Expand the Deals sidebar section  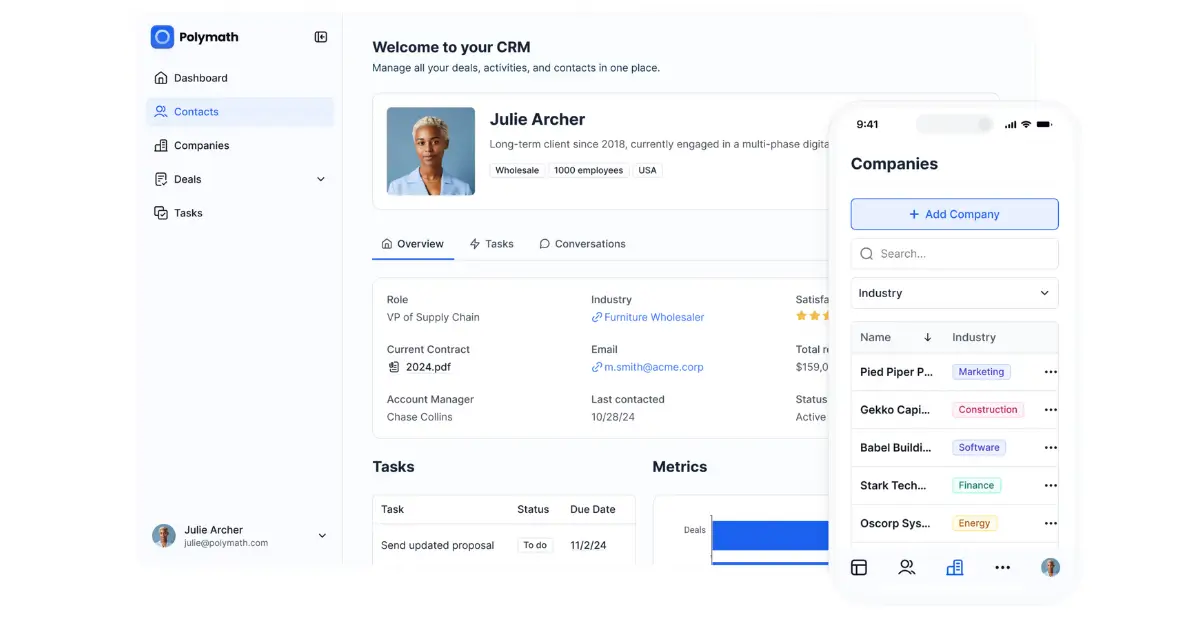(320, 179)
